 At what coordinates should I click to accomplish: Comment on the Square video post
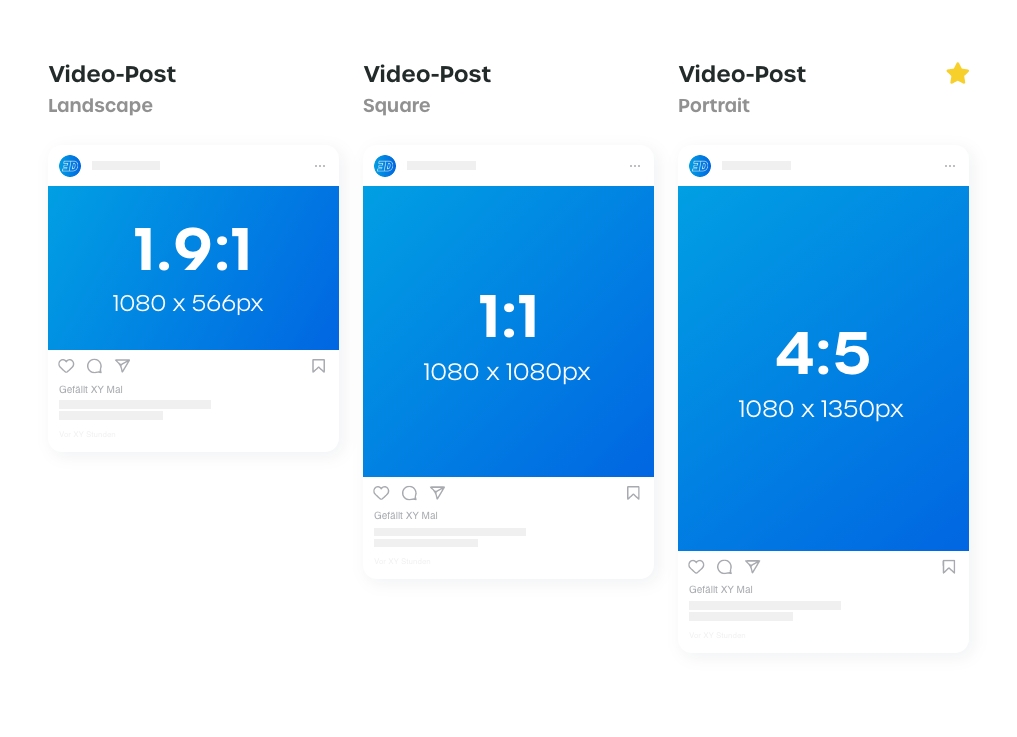(410, 493)
